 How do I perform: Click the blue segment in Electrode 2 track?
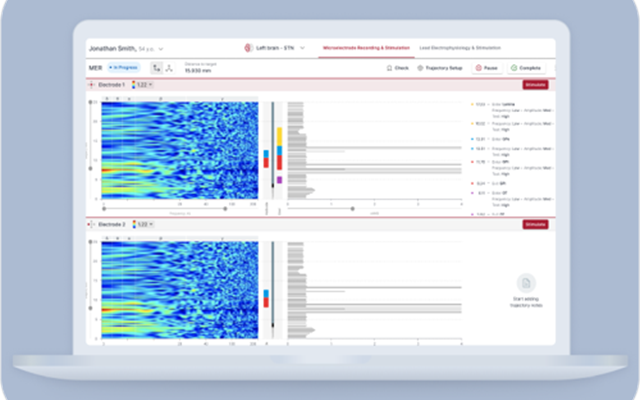266,293
